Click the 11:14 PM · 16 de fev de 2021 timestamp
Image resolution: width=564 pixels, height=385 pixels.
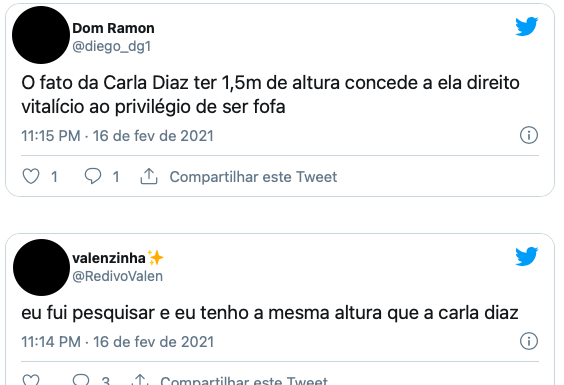117,342
